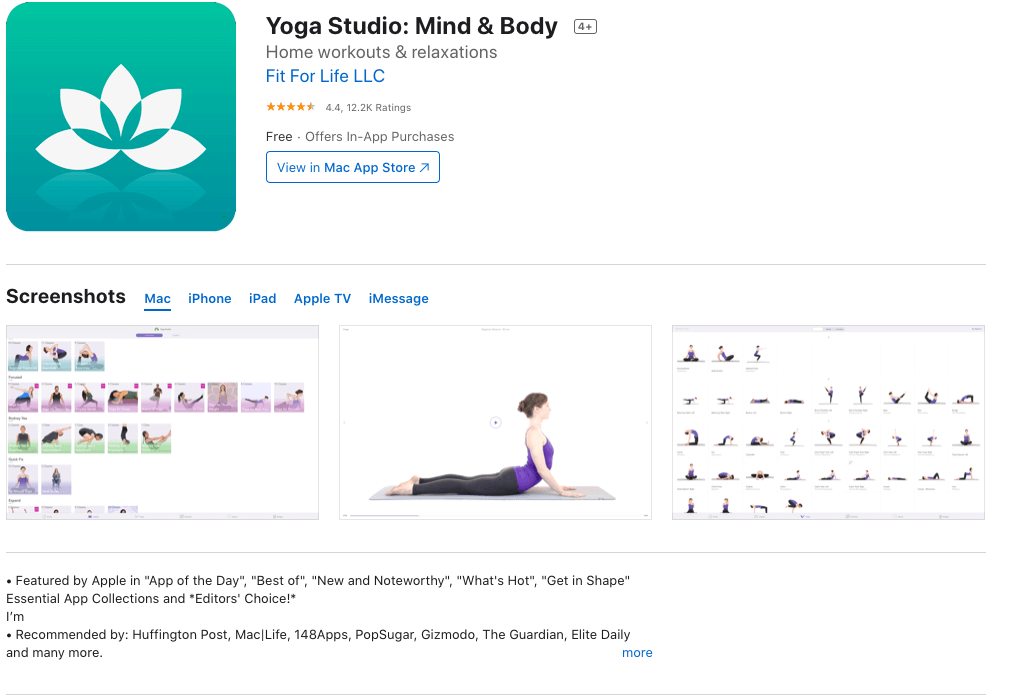Expand the description with the more link
The image size is (1012, 697).
tap(637, 652)
